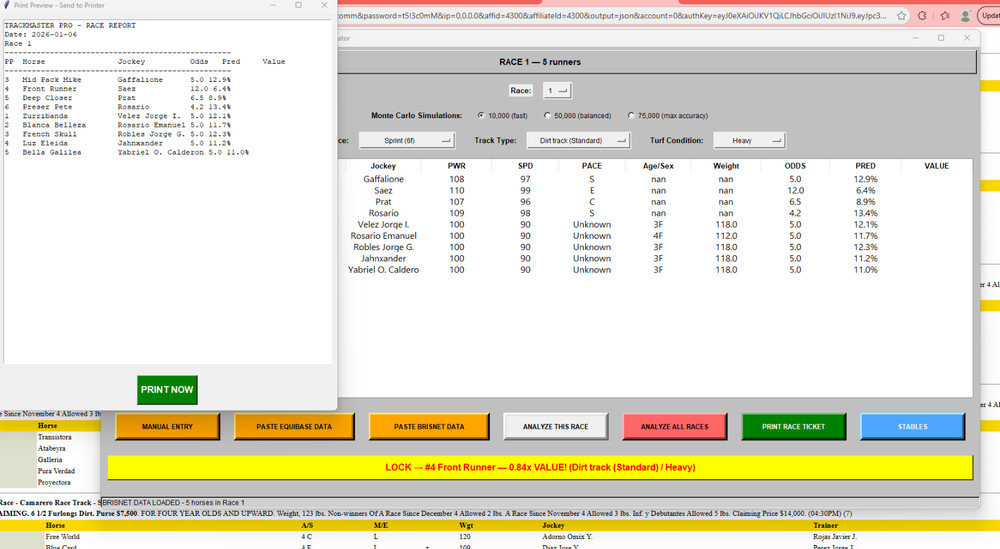
Task: Bookmark this page with the star icon
Action: (x=901, y=16)
